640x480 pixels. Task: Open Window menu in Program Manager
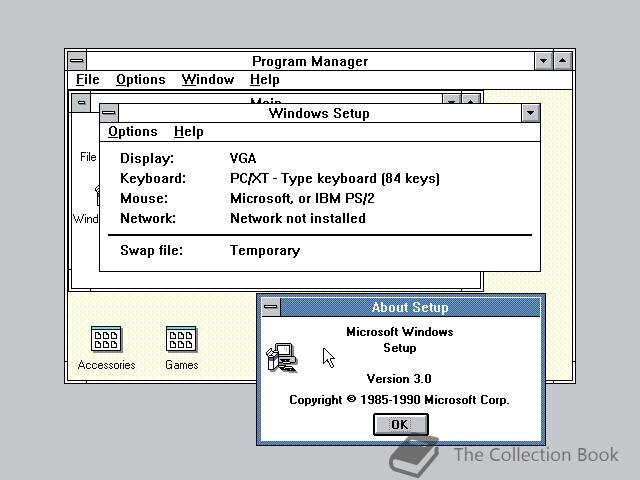pyautogui.click(x=208, y=80)
